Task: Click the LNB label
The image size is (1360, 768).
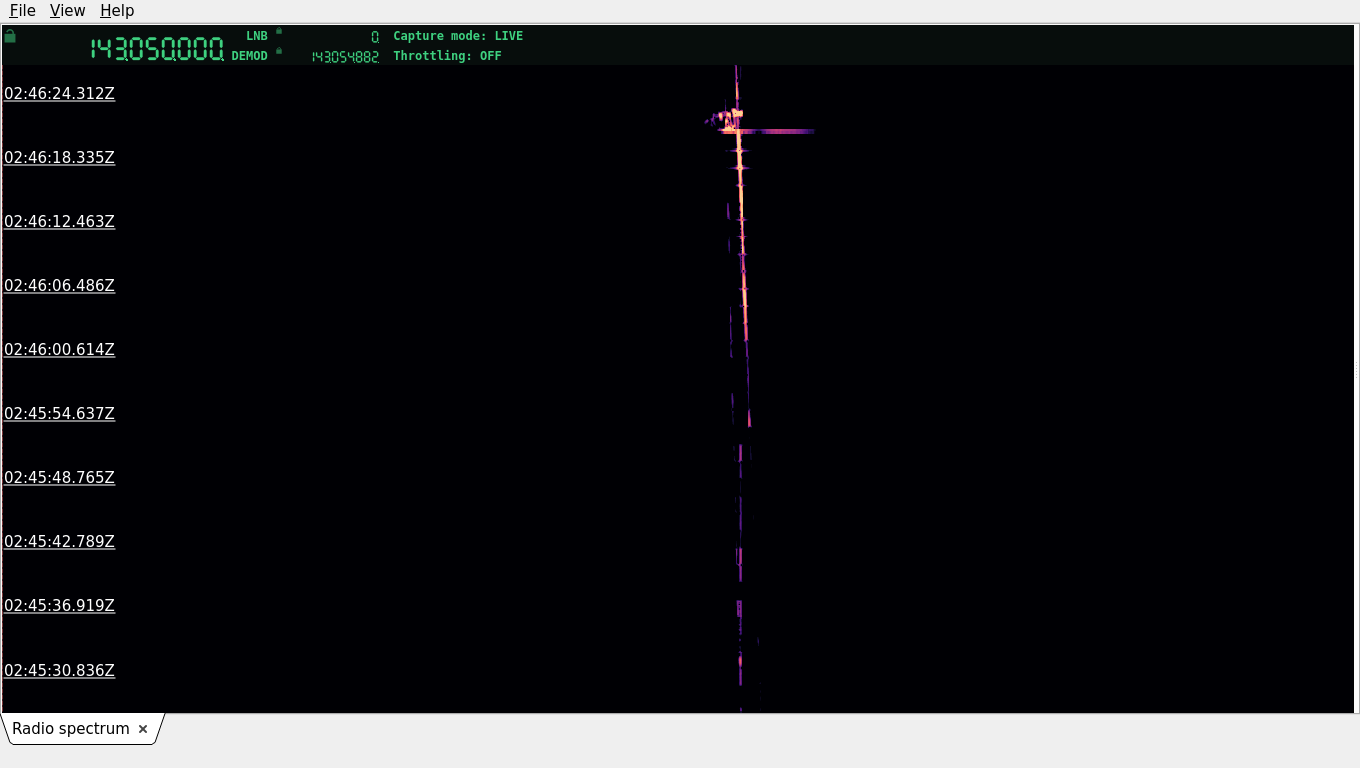Action: [x=257, y=36]
